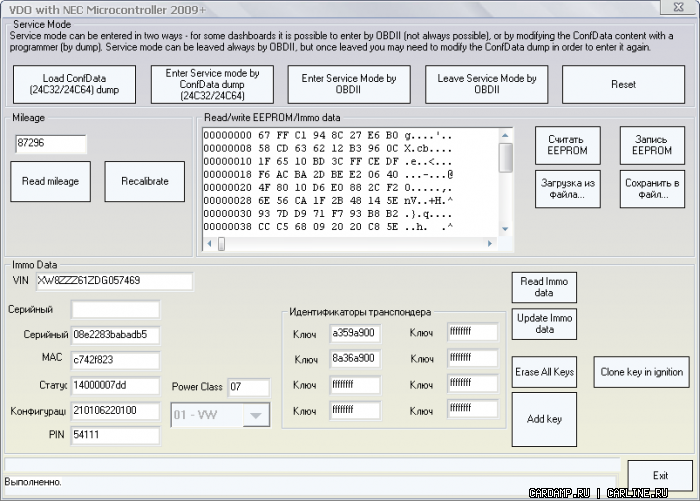The height and width of the screenshot is (501, 700).
Task: Click the Запись EEPROM button
Action: coord(652,145)
